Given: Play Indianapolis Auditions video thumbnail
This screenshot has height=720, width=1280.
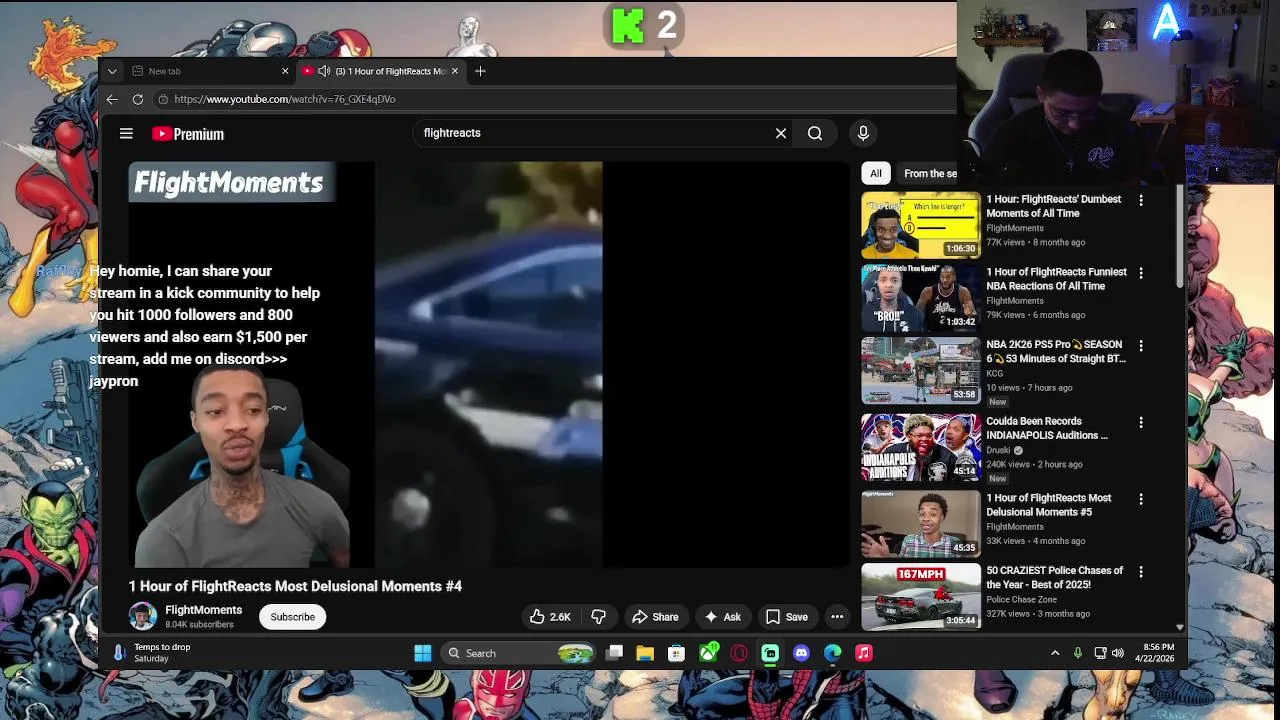Looking at the screenshot, I should [x=921, y=448].
